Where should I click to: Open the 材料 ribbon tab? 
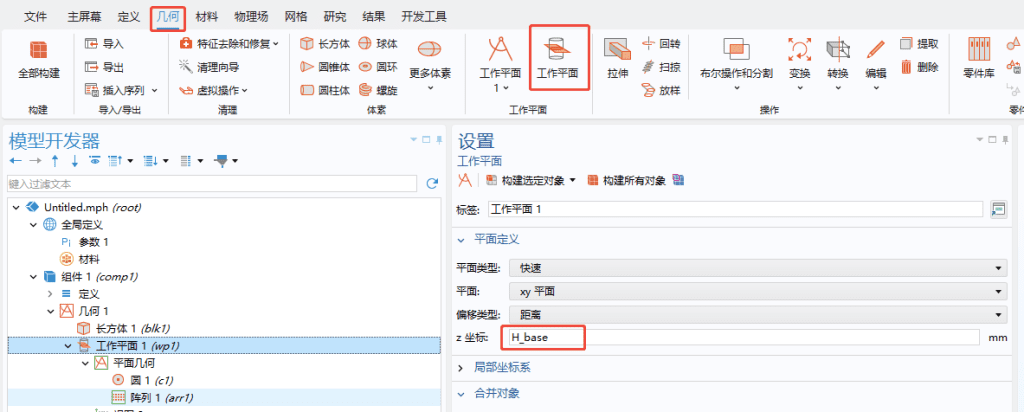tap(207, 16)
